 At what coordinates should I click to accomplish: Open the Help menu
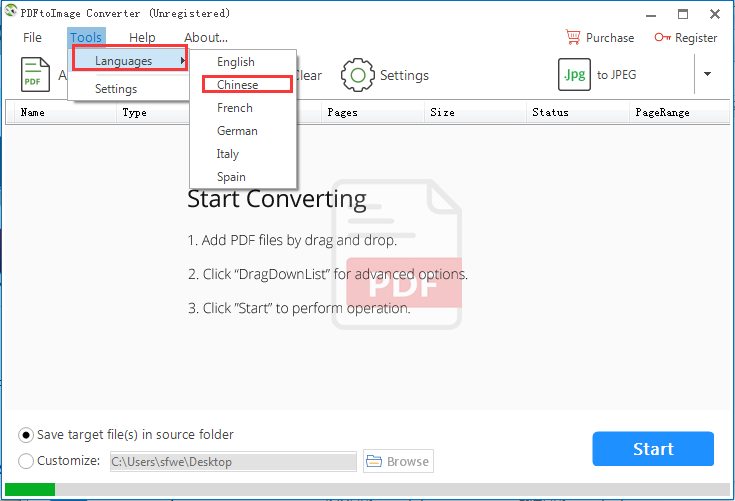(x=142, y=37)
